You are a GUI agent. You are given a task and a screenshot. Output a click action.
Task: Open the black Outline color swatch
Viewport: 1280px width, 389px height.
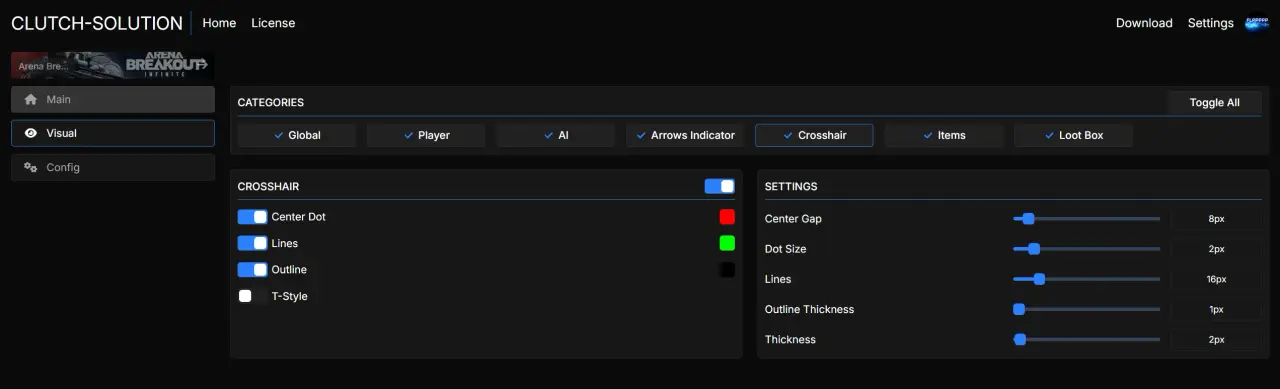coord(727,269)
